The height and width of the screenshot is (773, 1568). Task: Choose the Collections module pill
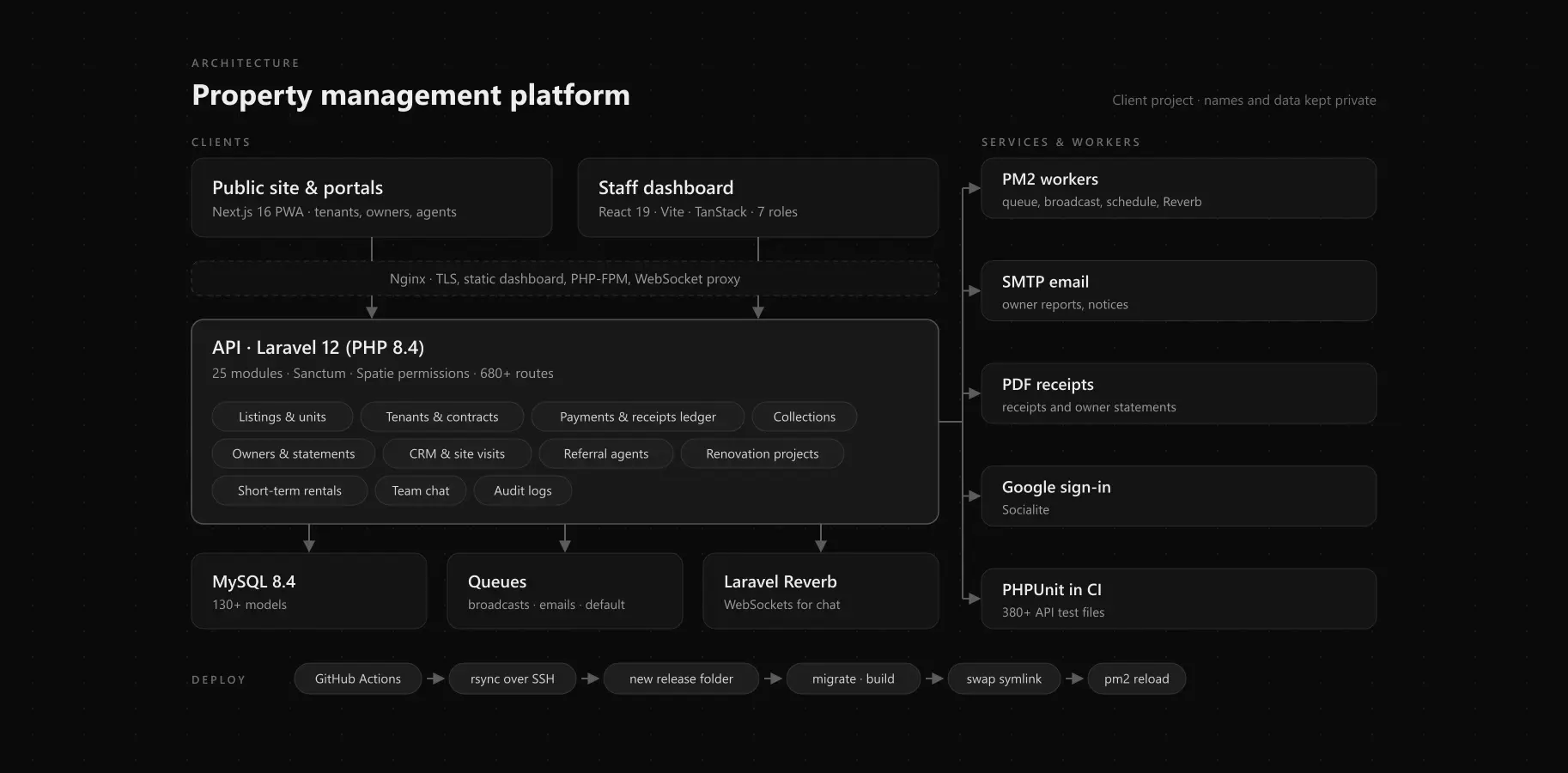click(x=804, y=417)
